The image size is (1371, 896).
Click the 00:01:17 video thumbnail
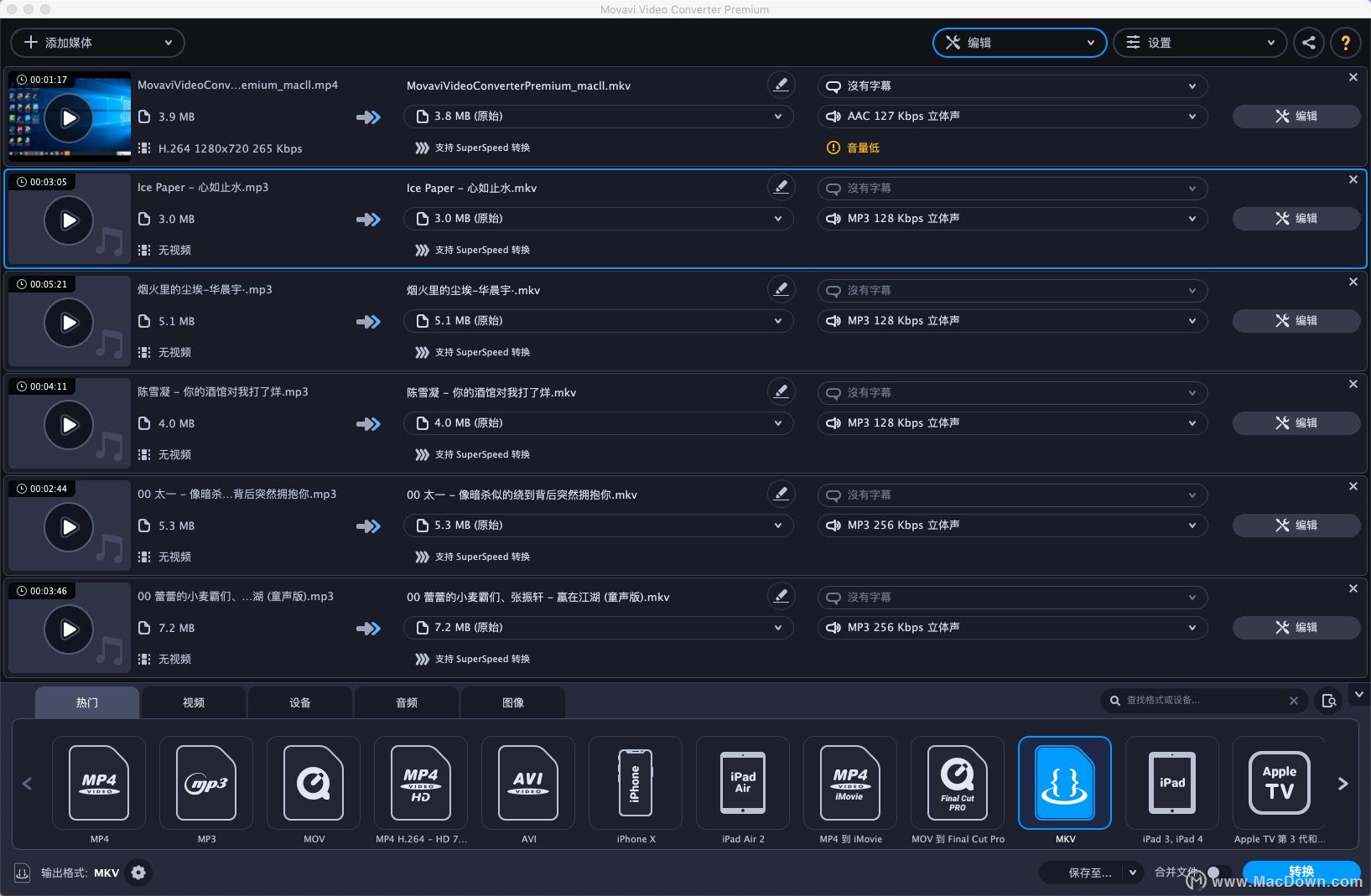[x=70, y=117]
